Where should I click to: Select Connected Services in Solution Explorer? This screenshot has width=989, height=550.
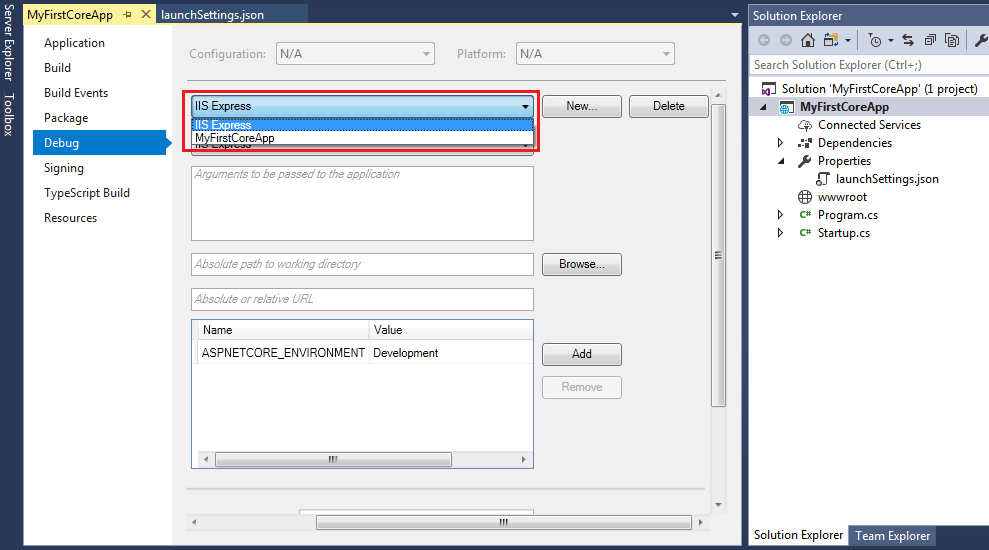(869, 125)
